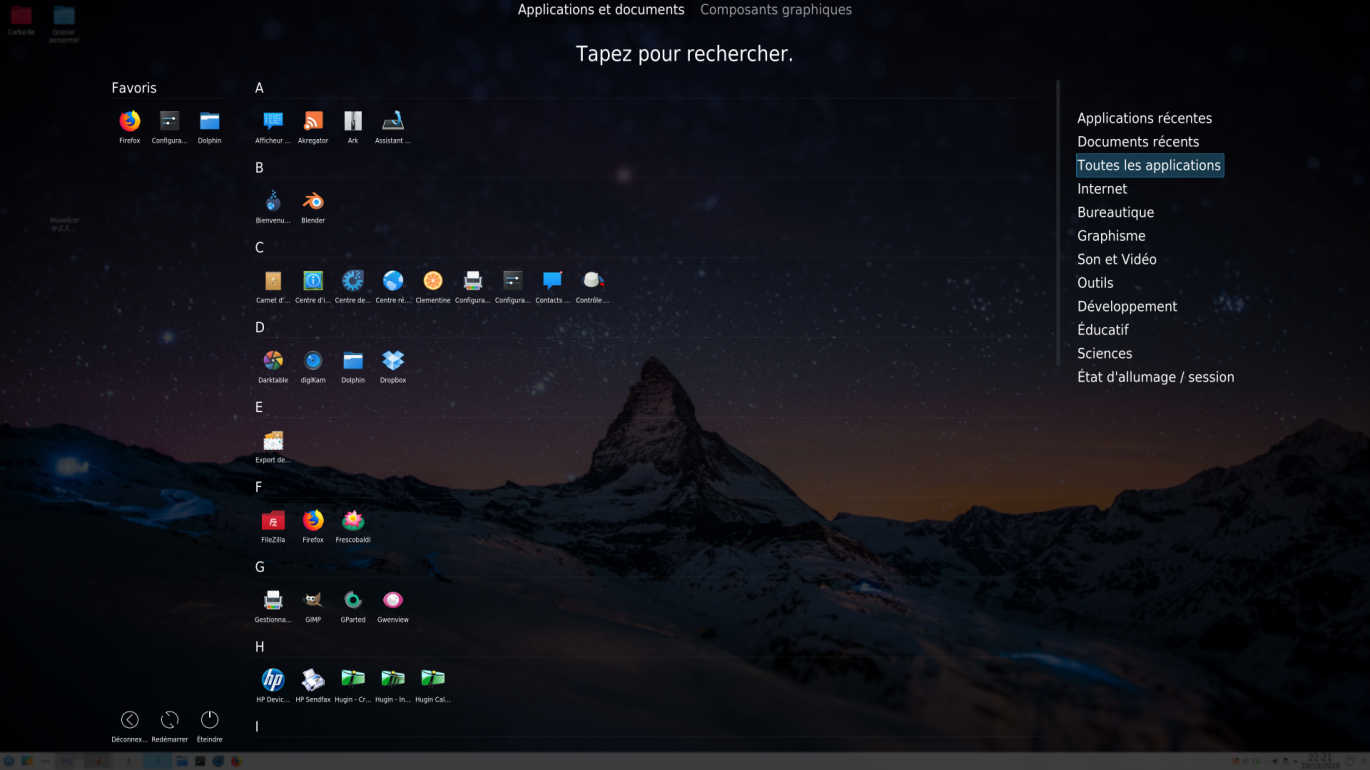This screenshot has width=1370, height=770.
Task: Open the Hugin - In... icon
Action: [393, 681]
